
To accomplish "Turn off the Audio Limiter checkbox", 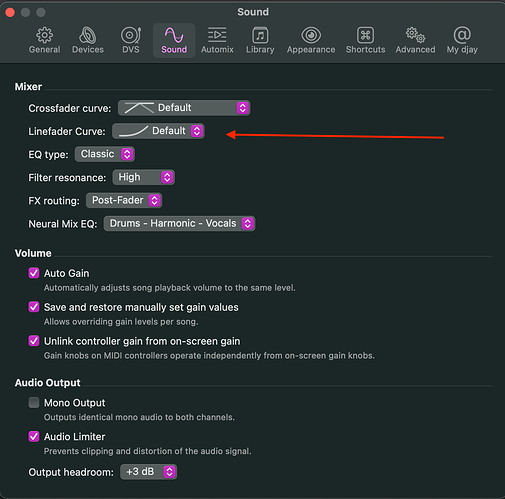I will (34, 437).
